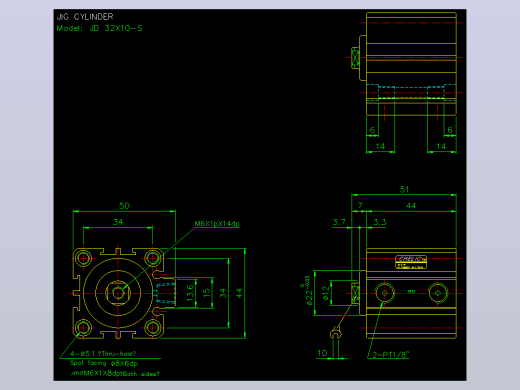Pick the horizontal 44 dimension under 51

click(411, 206)
